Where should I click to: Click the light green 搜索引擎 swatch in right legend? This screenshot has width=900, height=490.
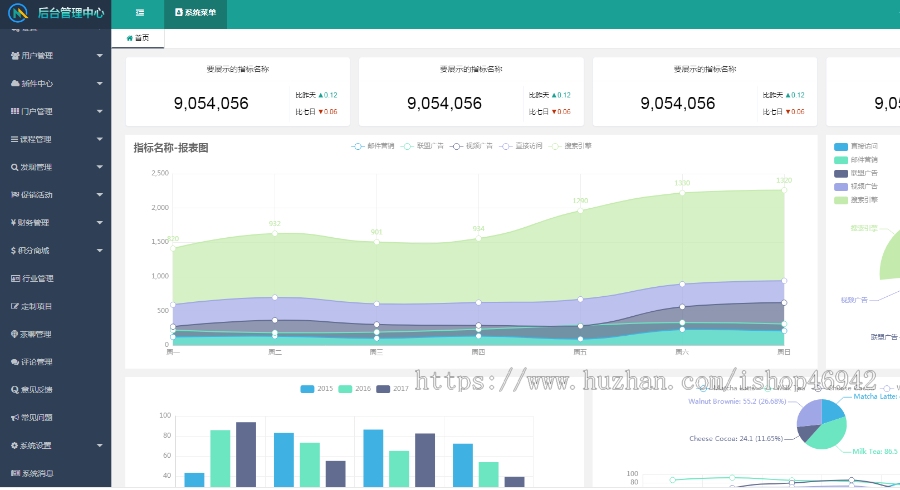[841, 200]
